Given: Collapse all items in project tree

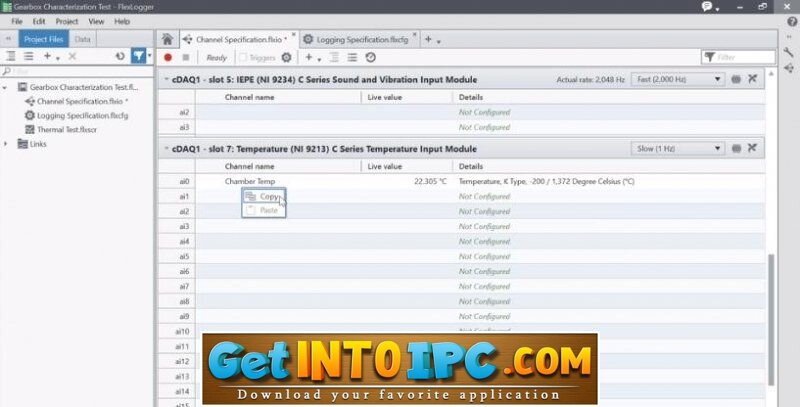Looking at the screenshot, I should pyautogui.click(x=11, y=57).
